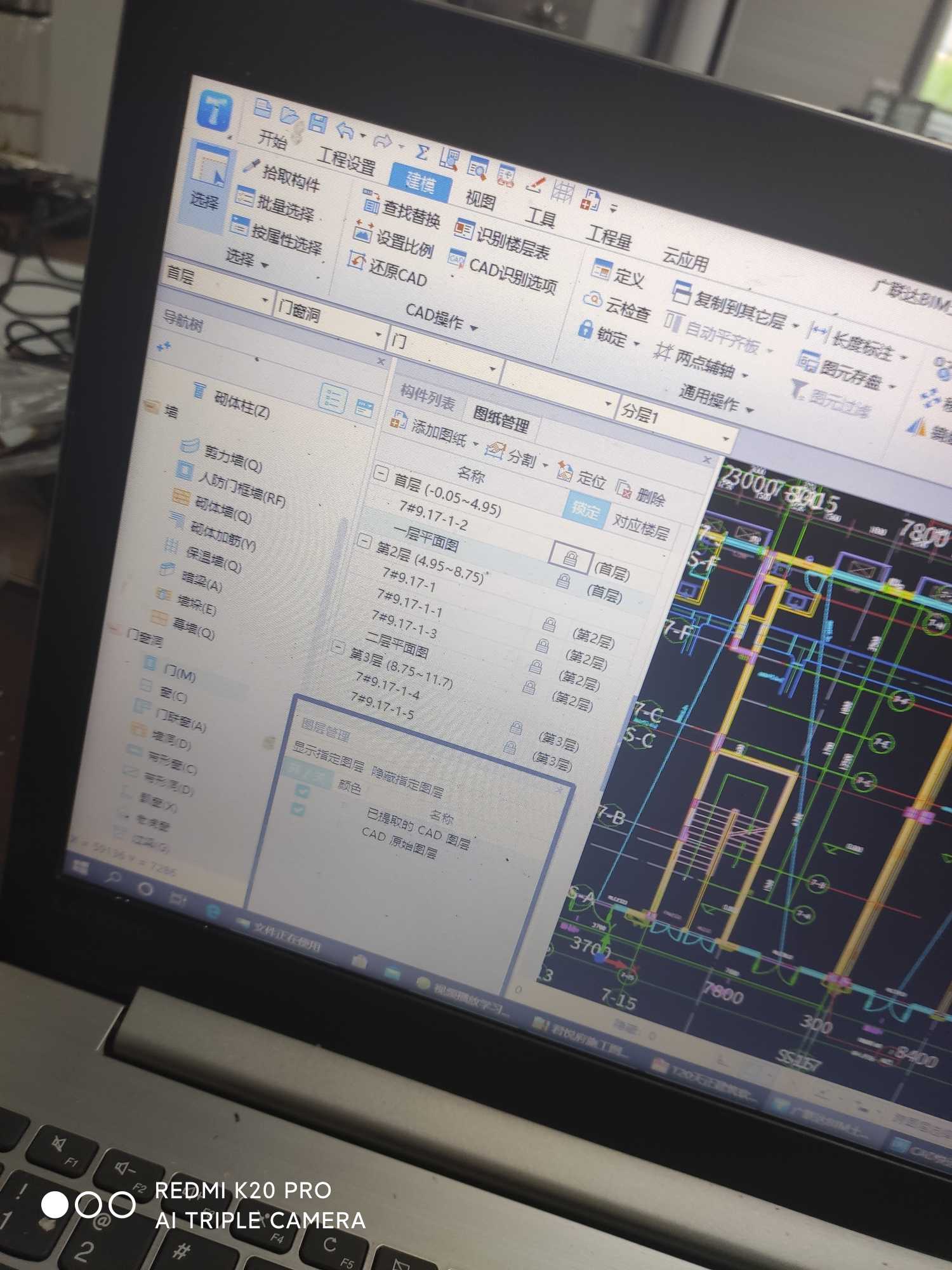Click the 复制到其它层 button
This screenshot has width=952, height=1270.
(731, 305)
